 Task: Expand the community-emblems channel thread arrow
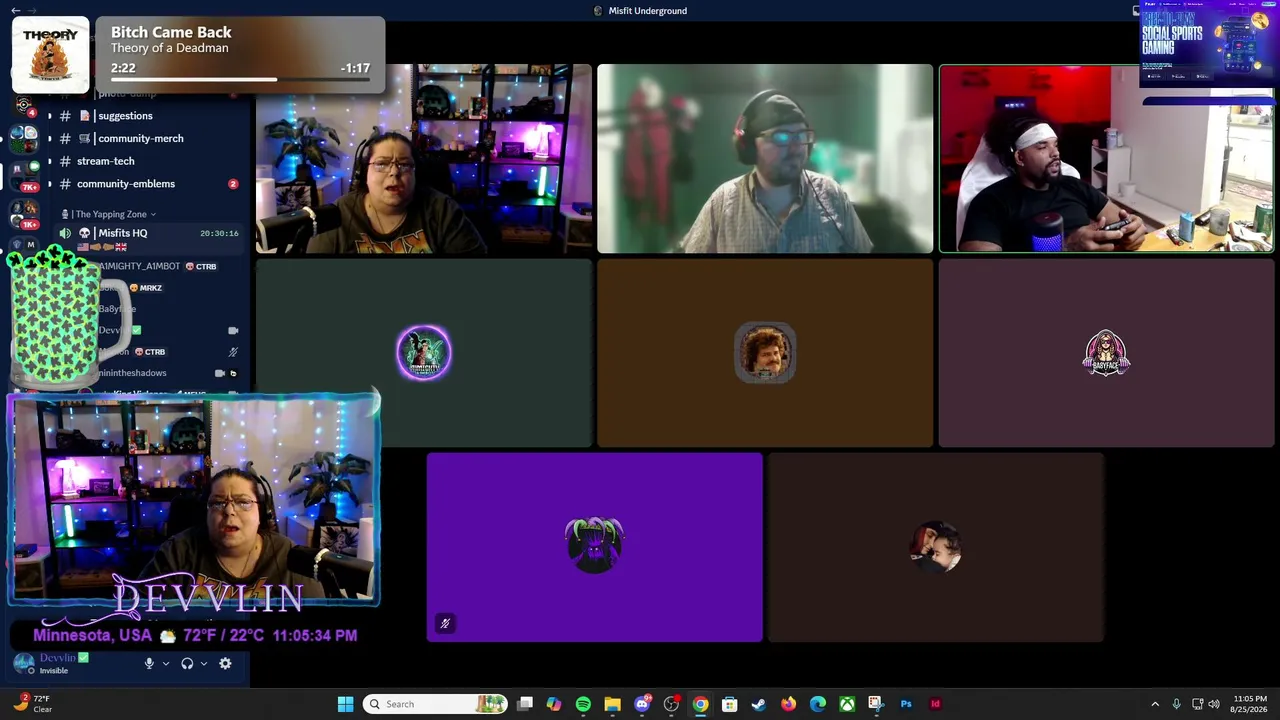[x=50, y=184]
